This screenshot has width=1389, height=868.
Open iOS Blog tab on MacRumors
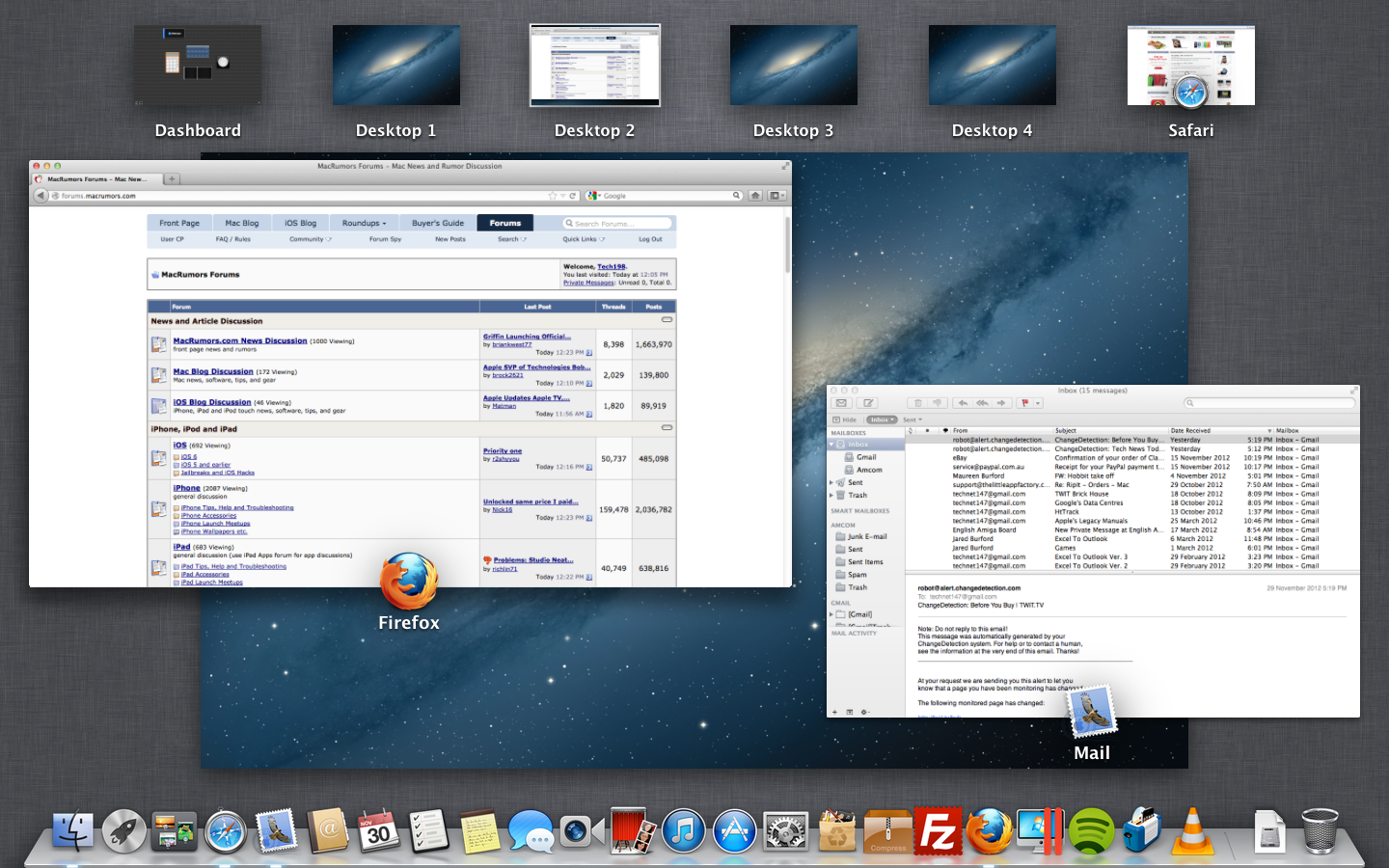tap(300, 223)
